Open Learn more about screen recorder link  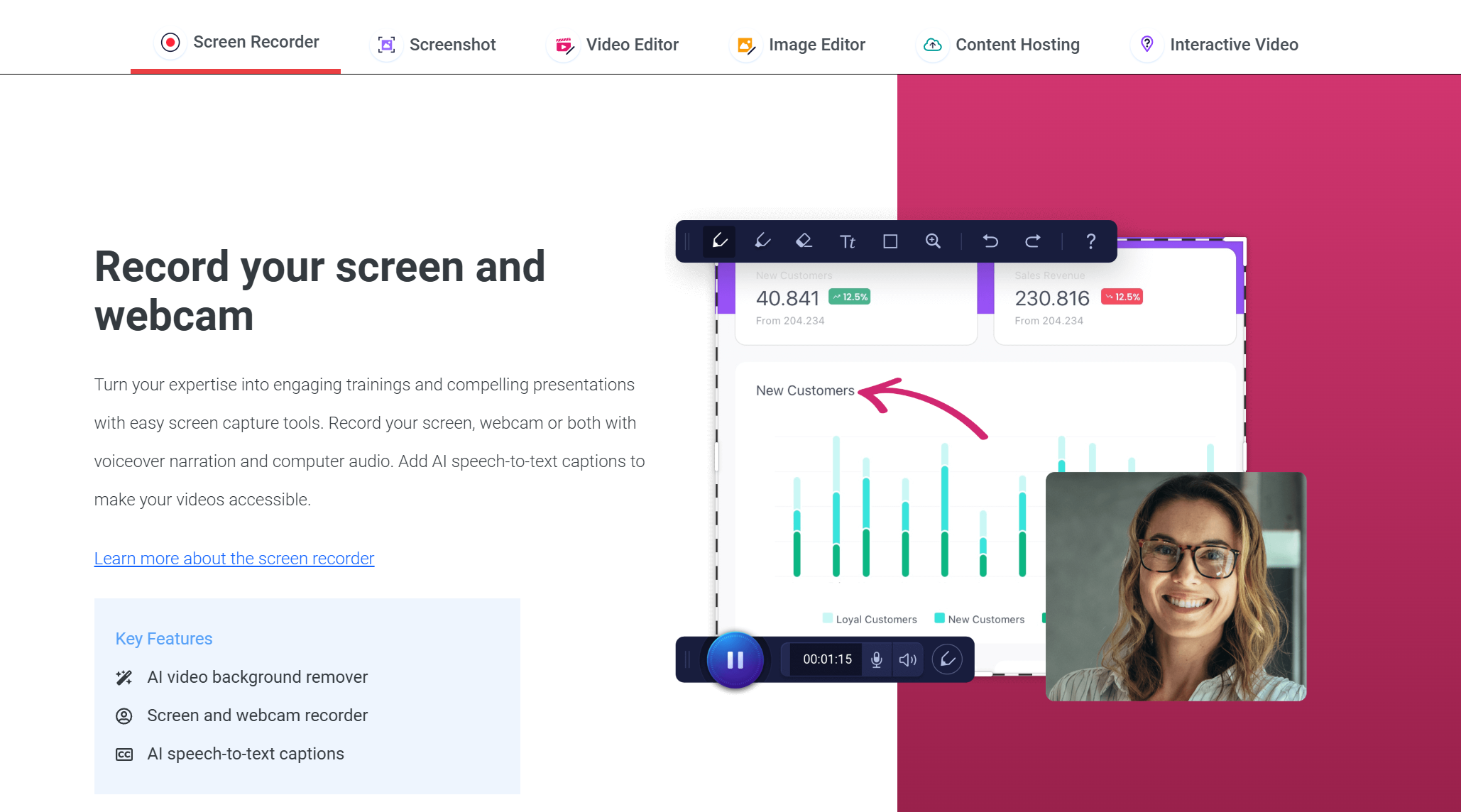click(234, 559)
